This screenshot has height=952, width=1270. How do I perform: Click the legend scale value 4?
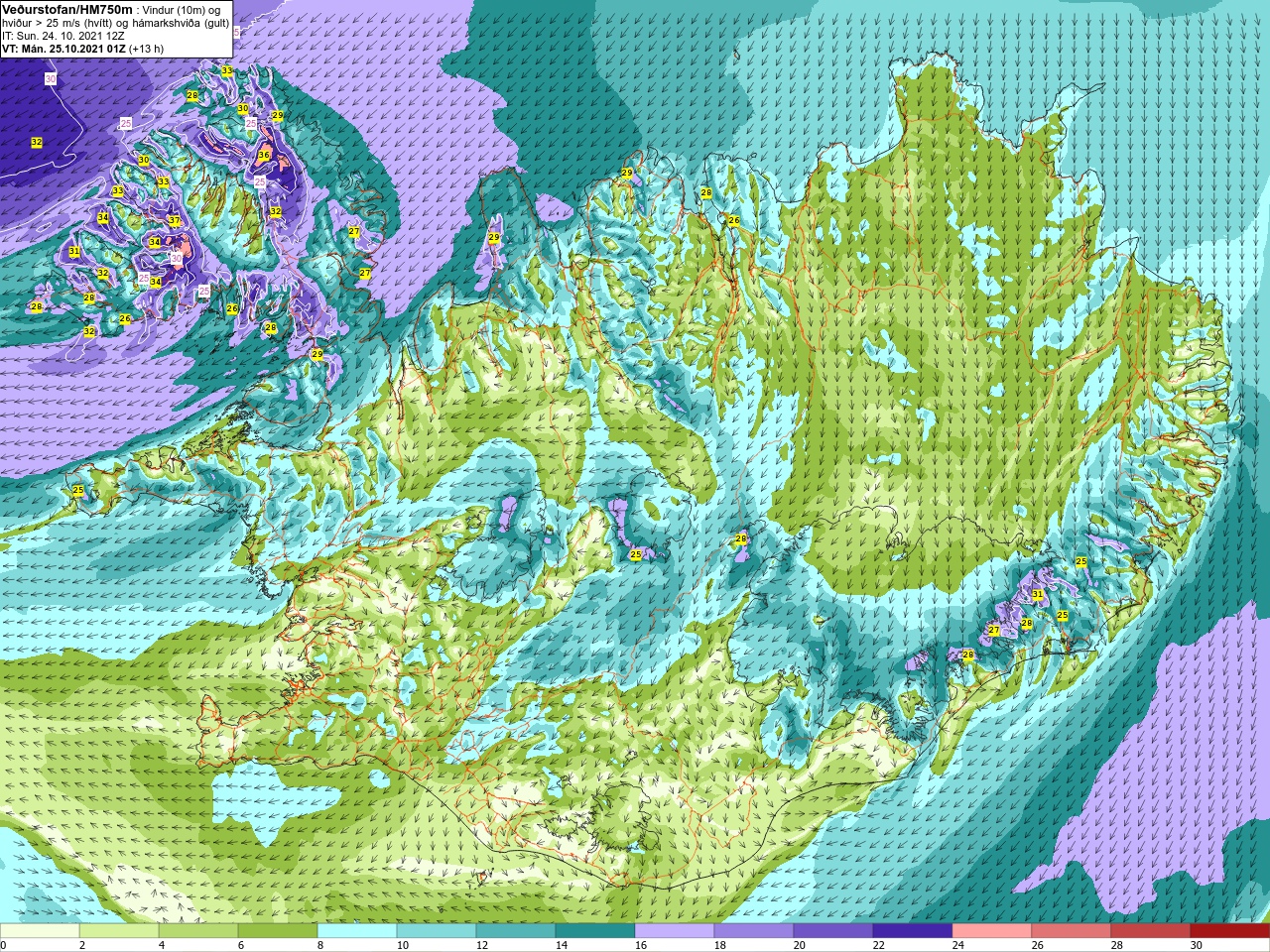(x=164, y=945)
